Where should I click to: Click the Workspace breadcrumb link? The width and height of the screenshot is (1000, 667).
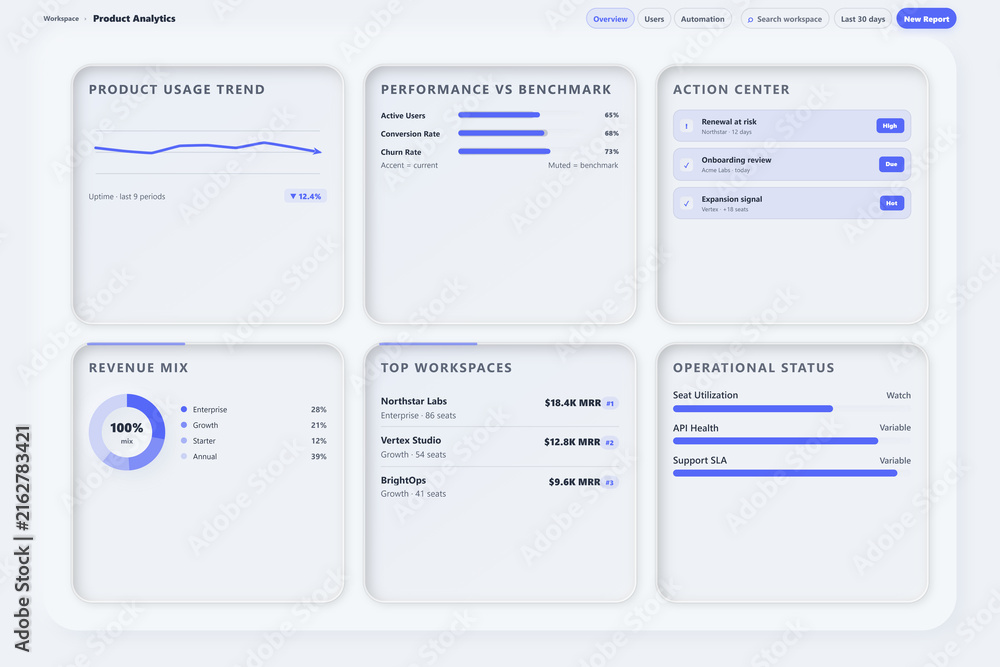coord(61,18)
